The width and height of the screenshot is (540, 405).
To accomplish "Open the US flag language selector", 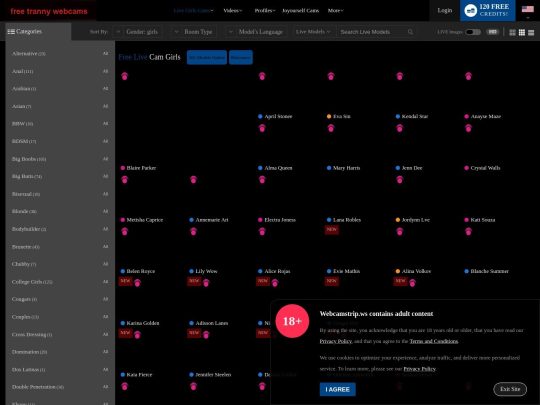I will 528,9.
